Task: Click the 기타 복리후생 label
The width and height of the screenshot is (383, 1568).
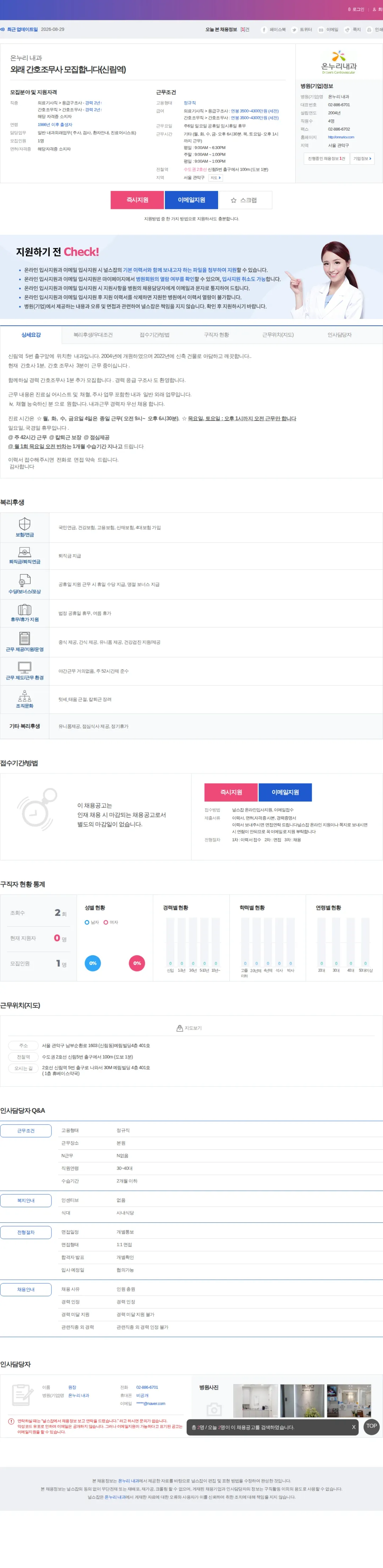Action: pos(24,726)
